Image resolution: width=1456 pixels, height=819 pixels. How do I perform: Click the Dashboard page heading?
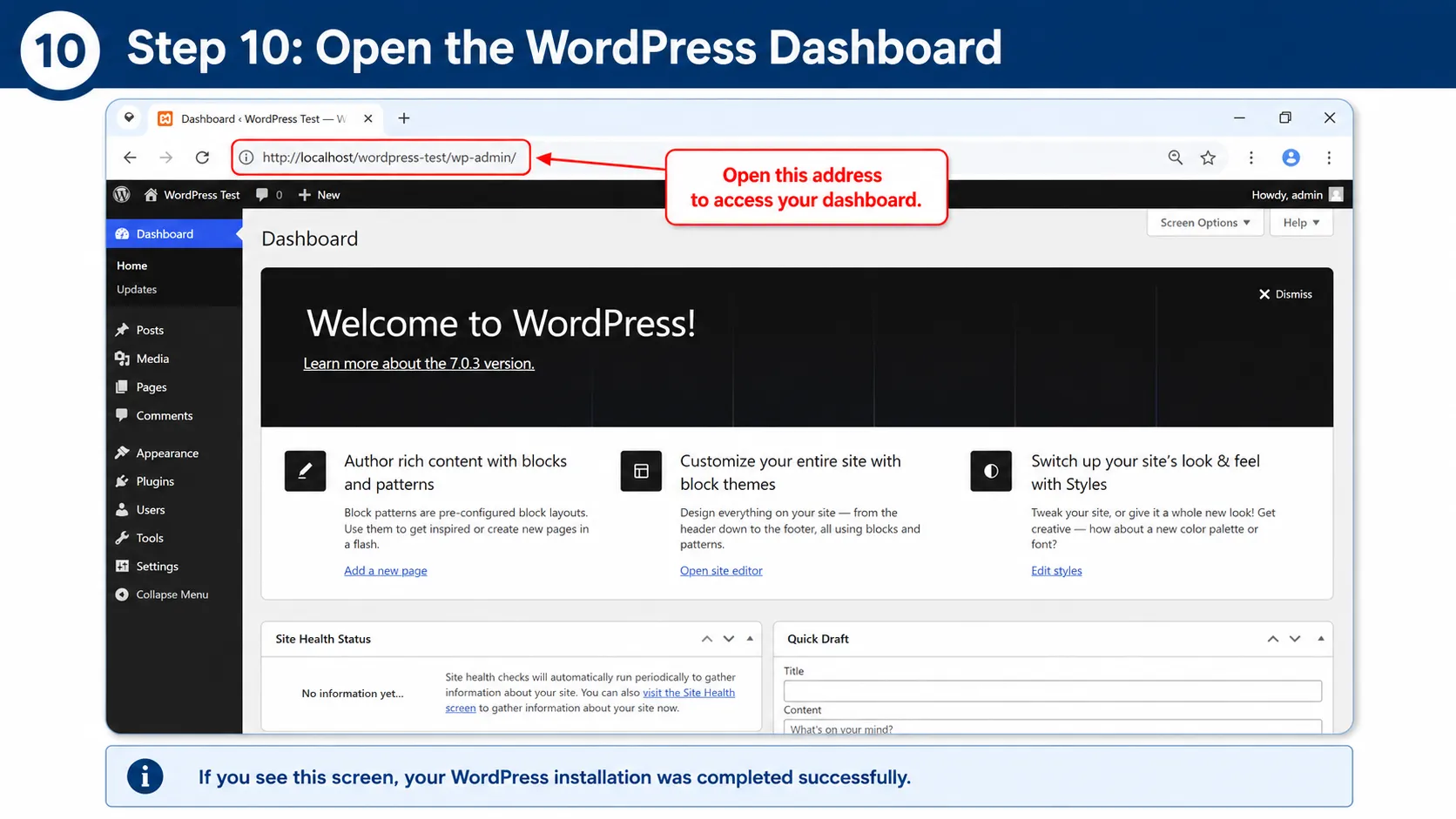[x=310, y=238]
